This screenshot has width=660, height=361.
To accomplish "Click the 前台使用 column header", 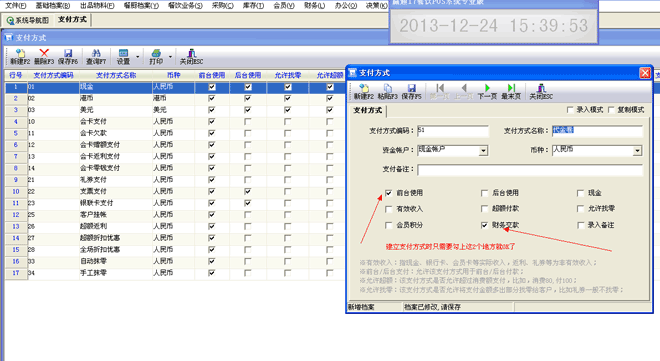I will (212, 75).
